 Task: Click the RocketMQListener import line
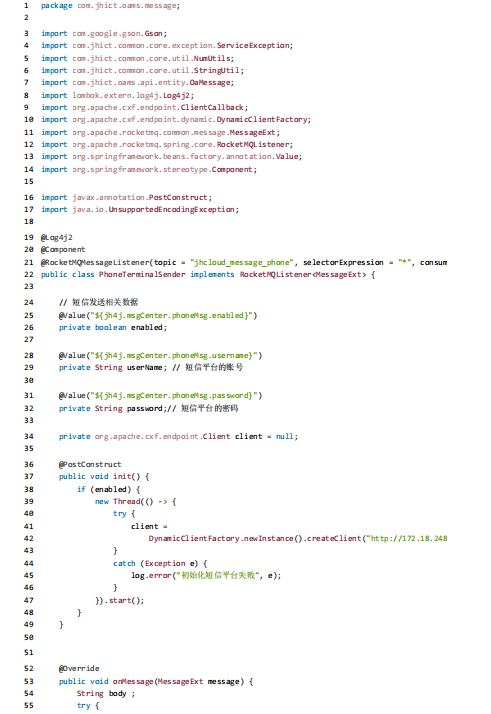[x=167, y=144]
